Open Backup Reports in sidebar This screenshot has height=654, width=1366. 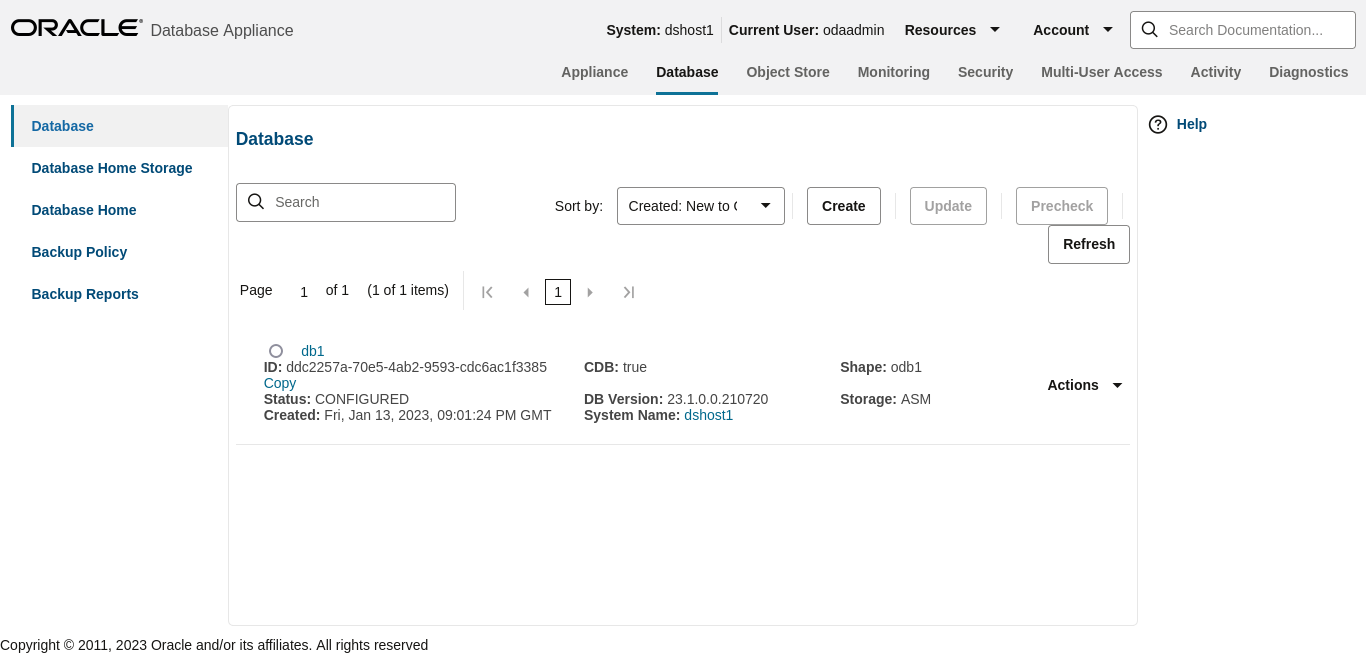[x=120, y=294]
